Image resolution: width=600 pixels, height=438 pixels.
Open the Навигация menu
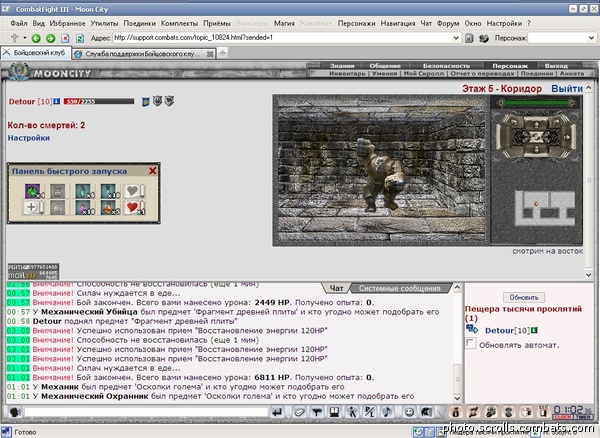point(398,23)
